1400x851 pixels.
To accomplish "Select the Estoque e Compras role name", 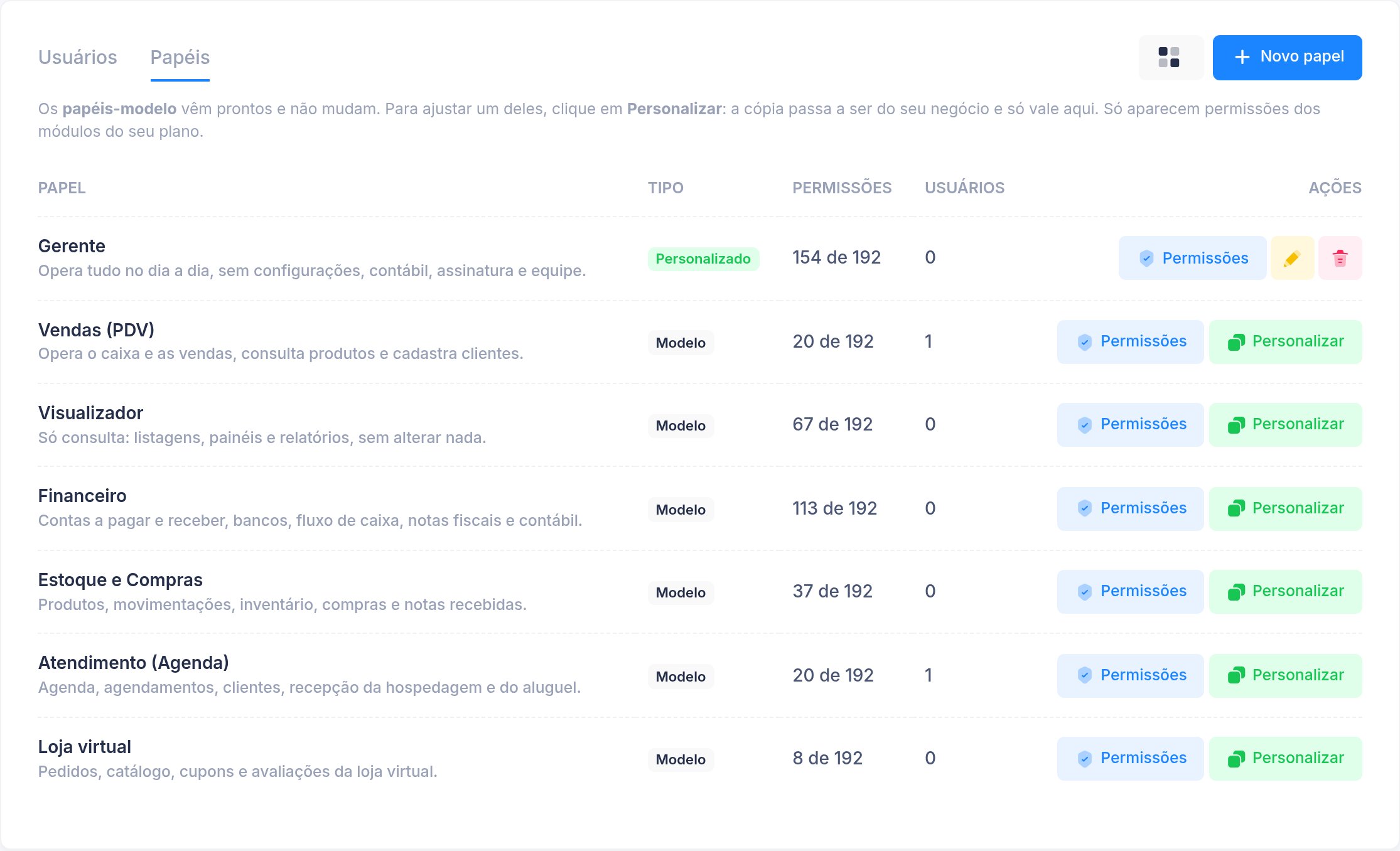I will [x=121, y=580].
